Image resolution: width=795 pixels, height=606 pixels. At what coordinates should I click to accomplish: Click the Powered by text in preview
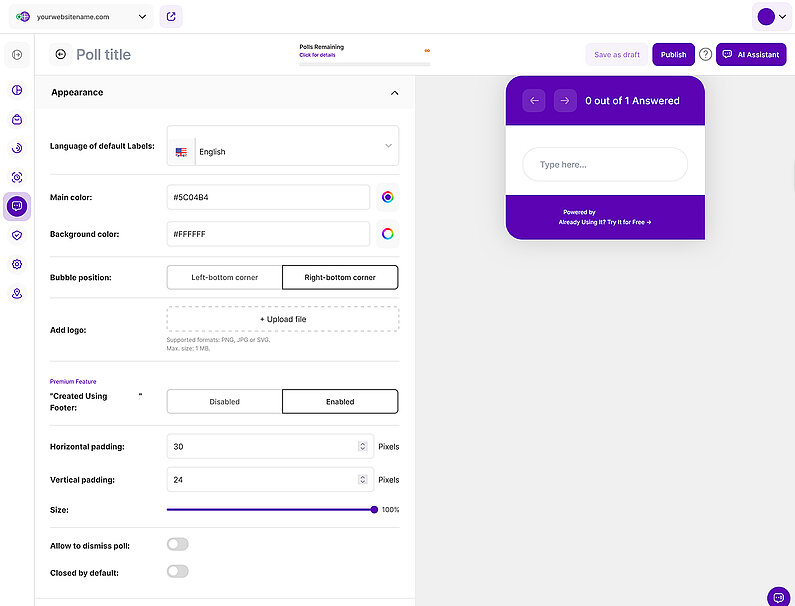point(579,212)
